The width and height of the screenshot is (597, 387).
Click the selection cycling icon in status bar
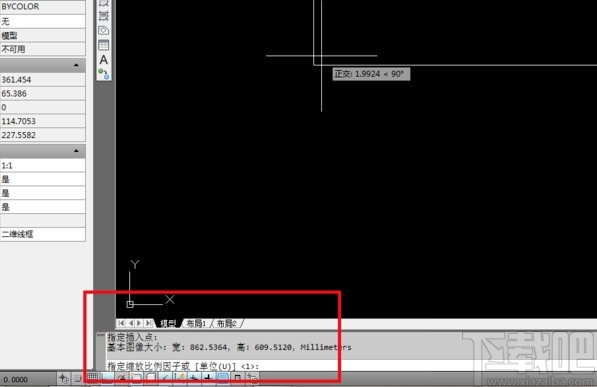coord(252,378)
